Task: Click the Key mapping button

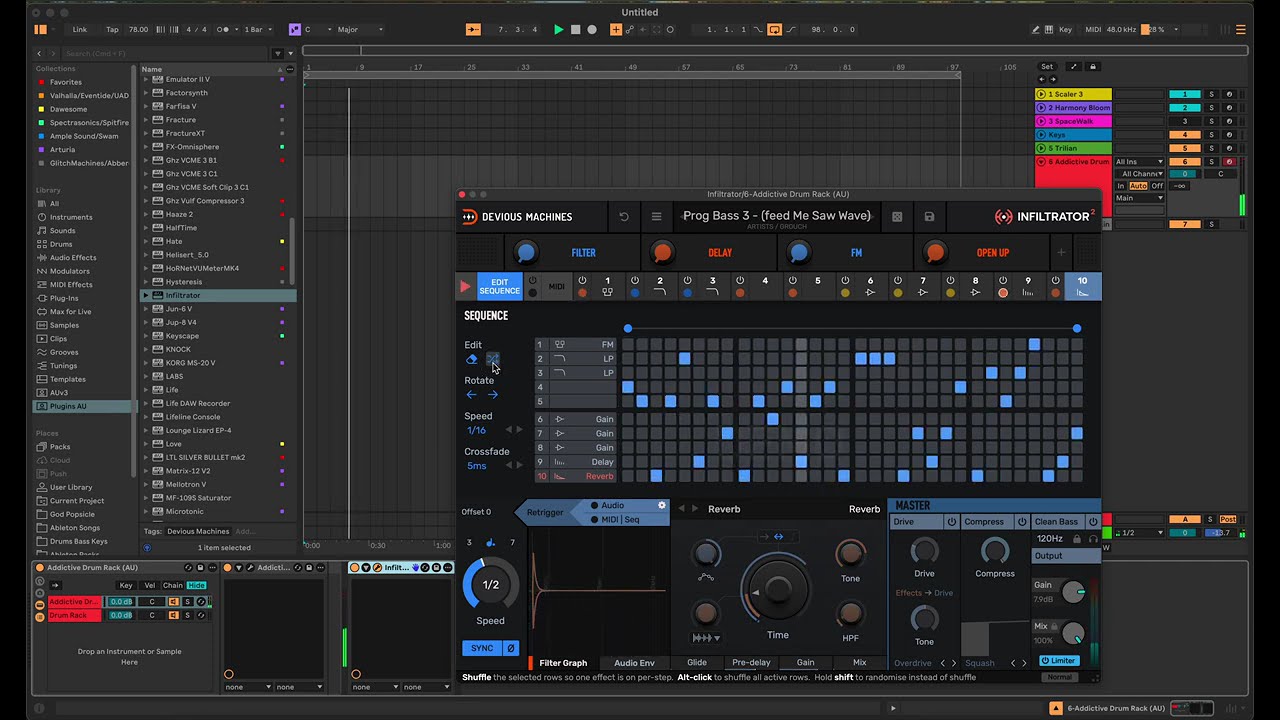Action: coord(1065,29)
